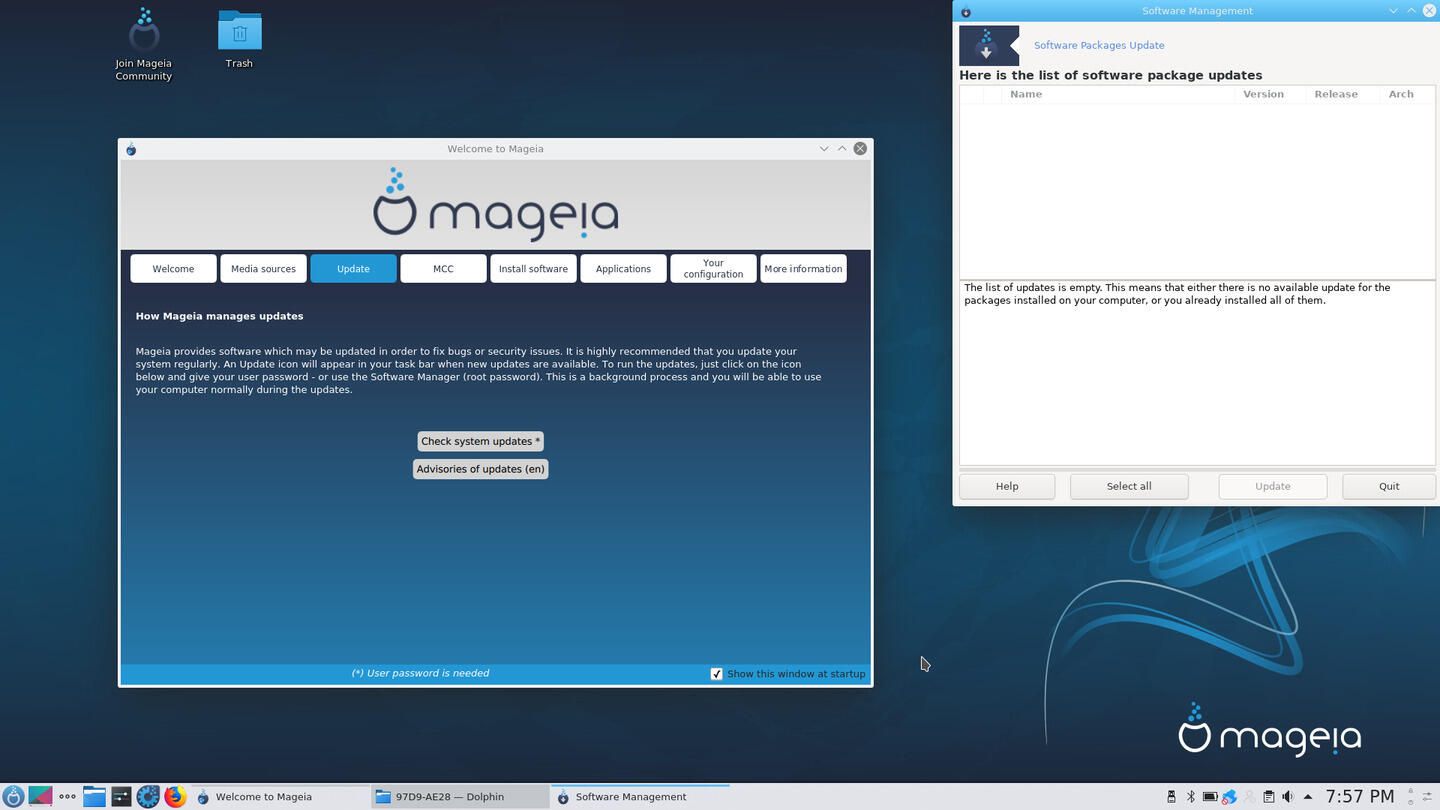Quit the Software Management window
The height and width of the screenshot is (810, 1440).
tap(1389, 486)
